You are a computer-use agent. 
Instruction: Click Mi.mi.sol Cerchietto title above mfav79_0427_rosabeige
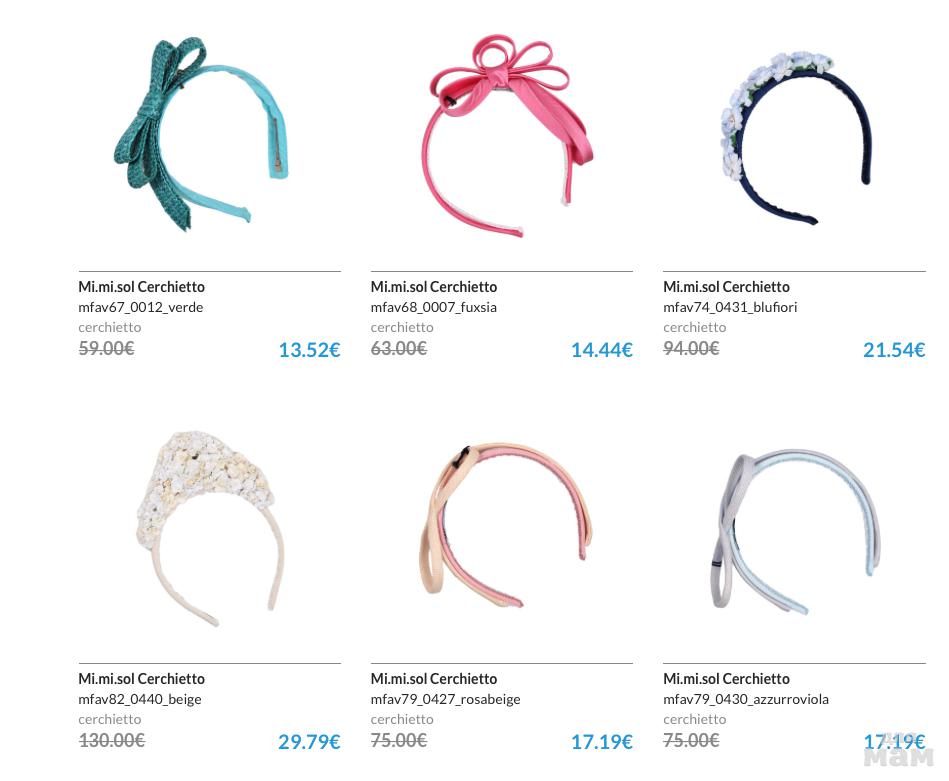(x=434, y=679)
